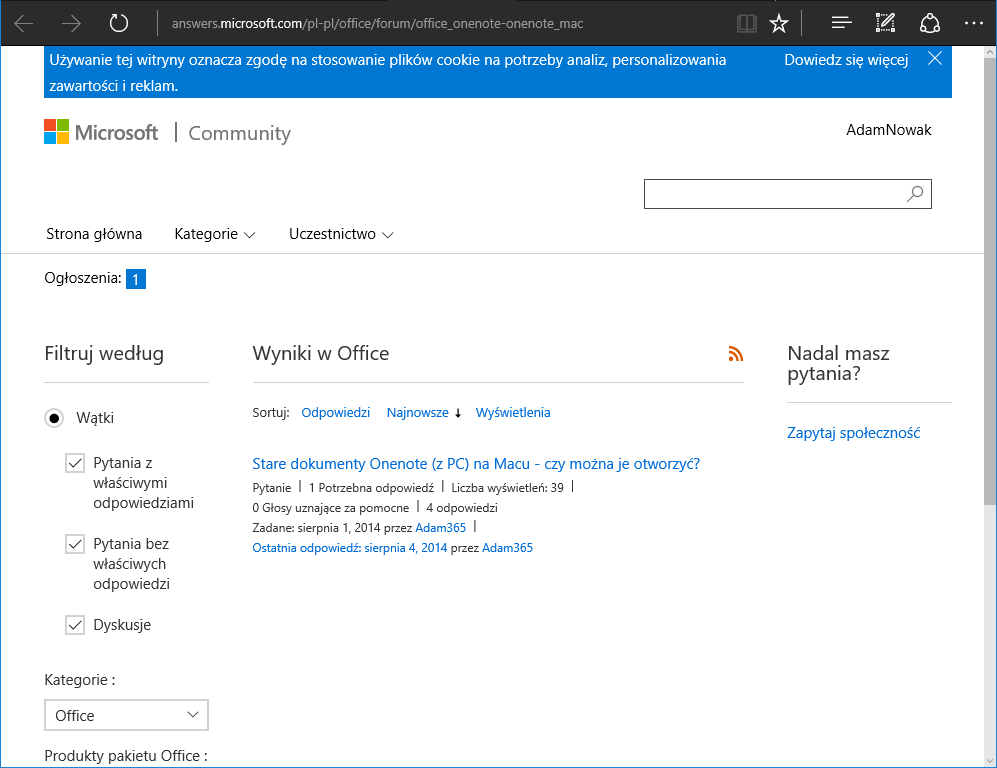Uncheck Pytania z właściwymi odpowiedziami
997x768 pixels.
tap(75, 463)
